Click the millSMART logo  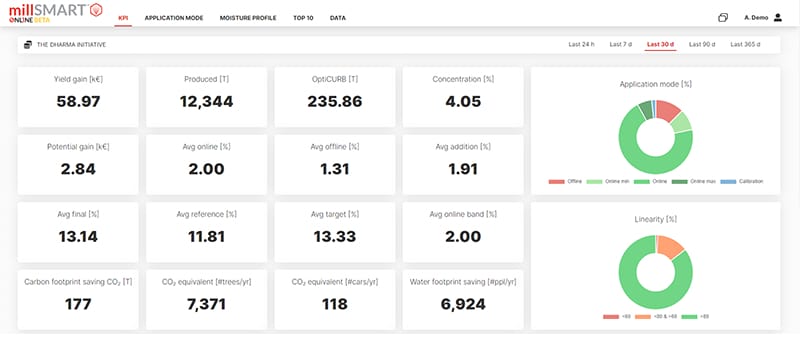pyautogui.click(x=56, y=13)
